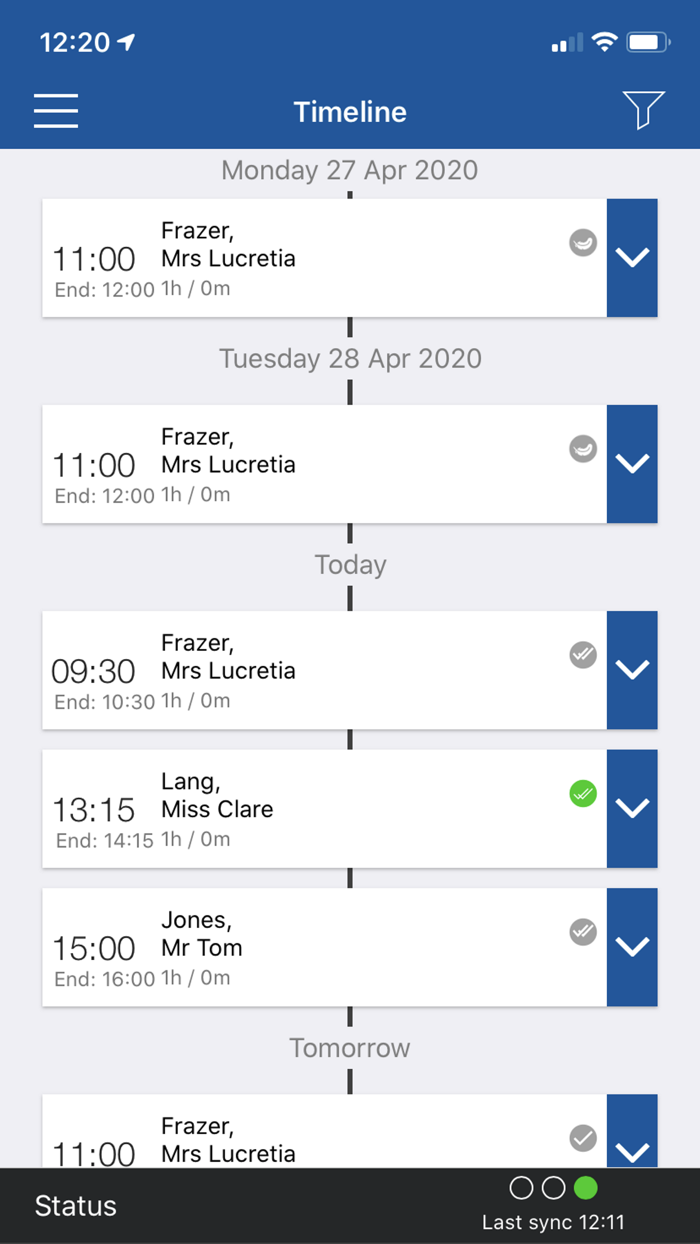700x1244 pixels.
Task: Open the timeline filter options
Action: coord(643,111)
